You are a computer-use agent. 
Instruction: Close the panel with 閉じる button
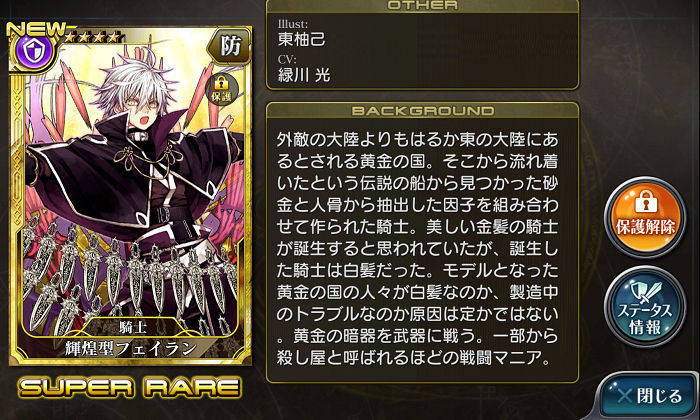(648, 396)
